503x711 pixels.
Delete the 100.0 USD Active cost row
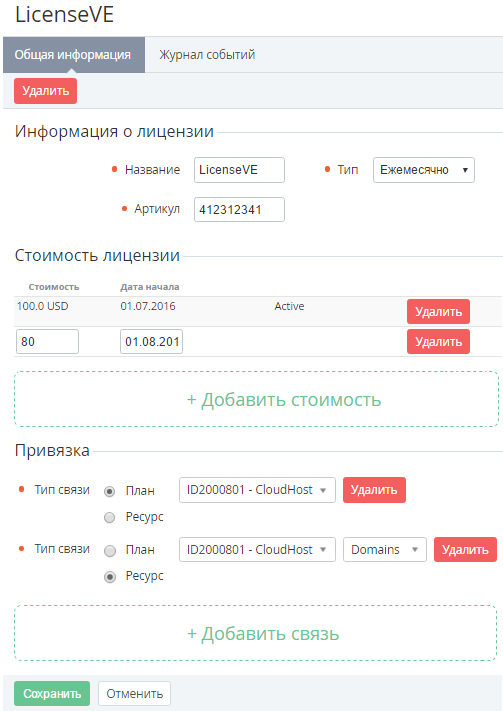click(438, 312)
